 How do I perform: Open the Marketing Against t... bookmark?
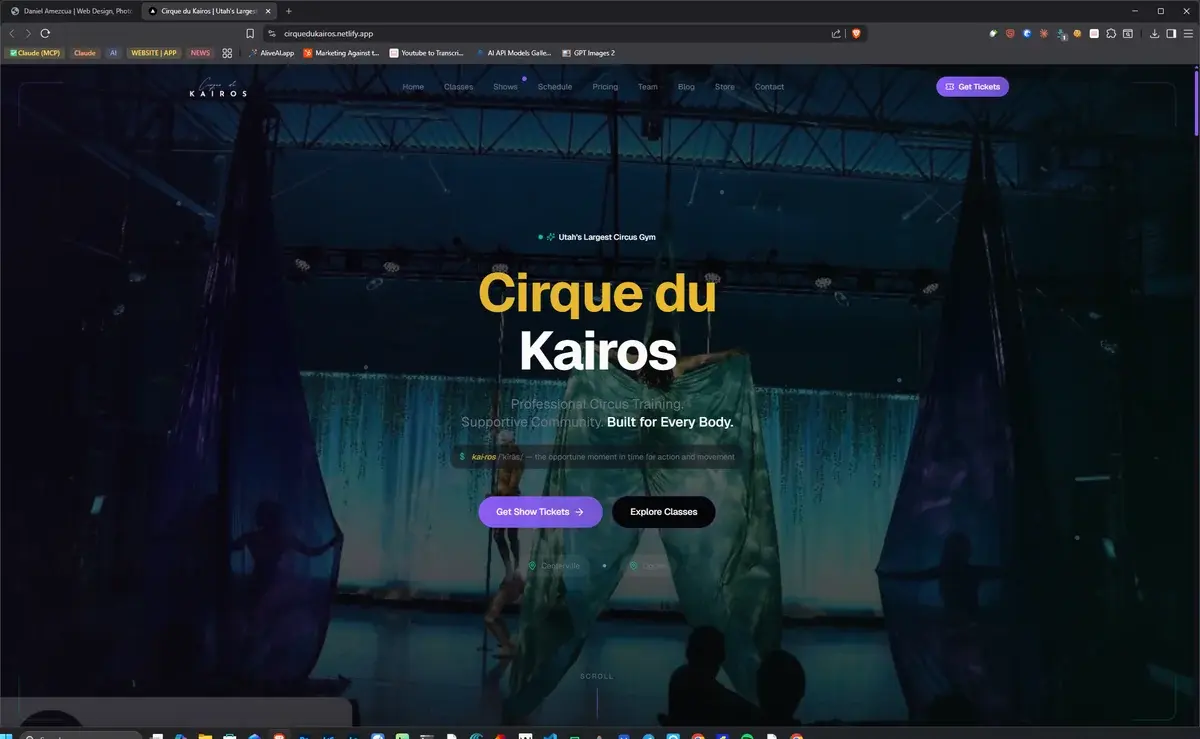point(342,53)
